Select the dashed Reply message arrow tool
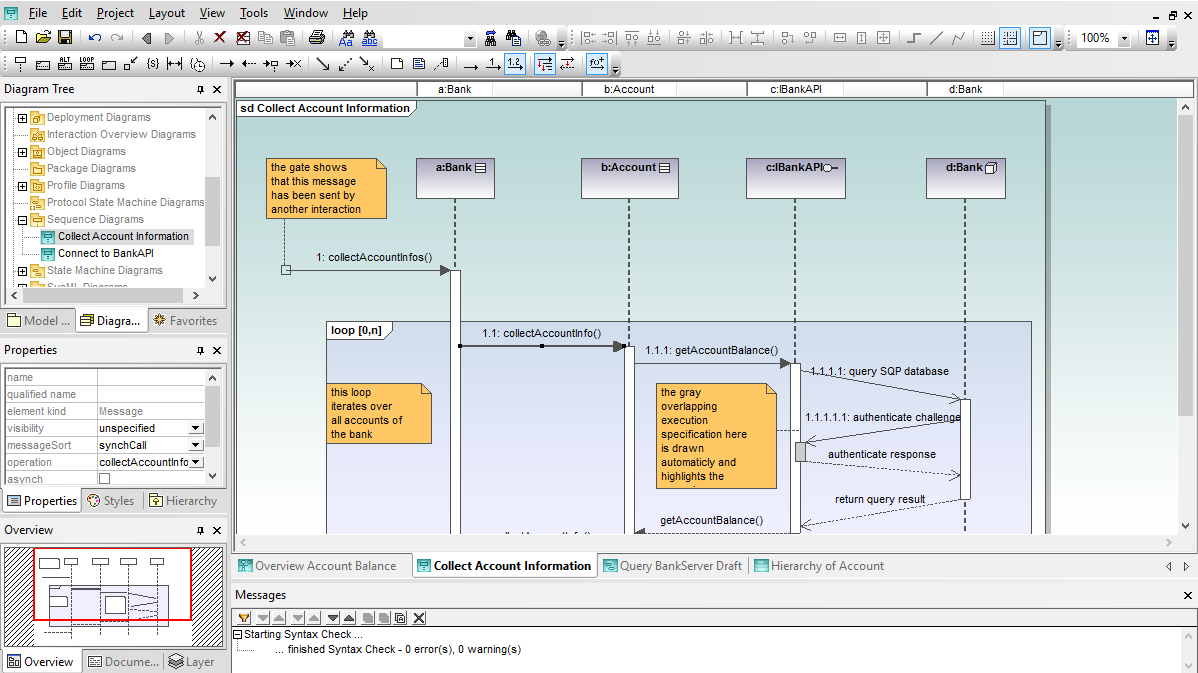 pos(249,64)
